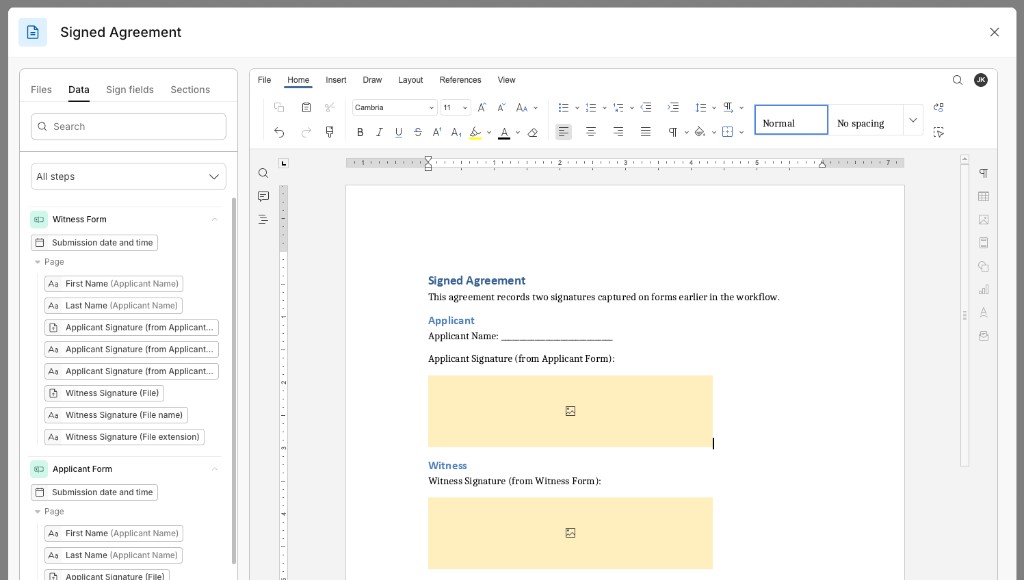
Task: Click the Replace icon in the ribbon
Action: [938, 107]
